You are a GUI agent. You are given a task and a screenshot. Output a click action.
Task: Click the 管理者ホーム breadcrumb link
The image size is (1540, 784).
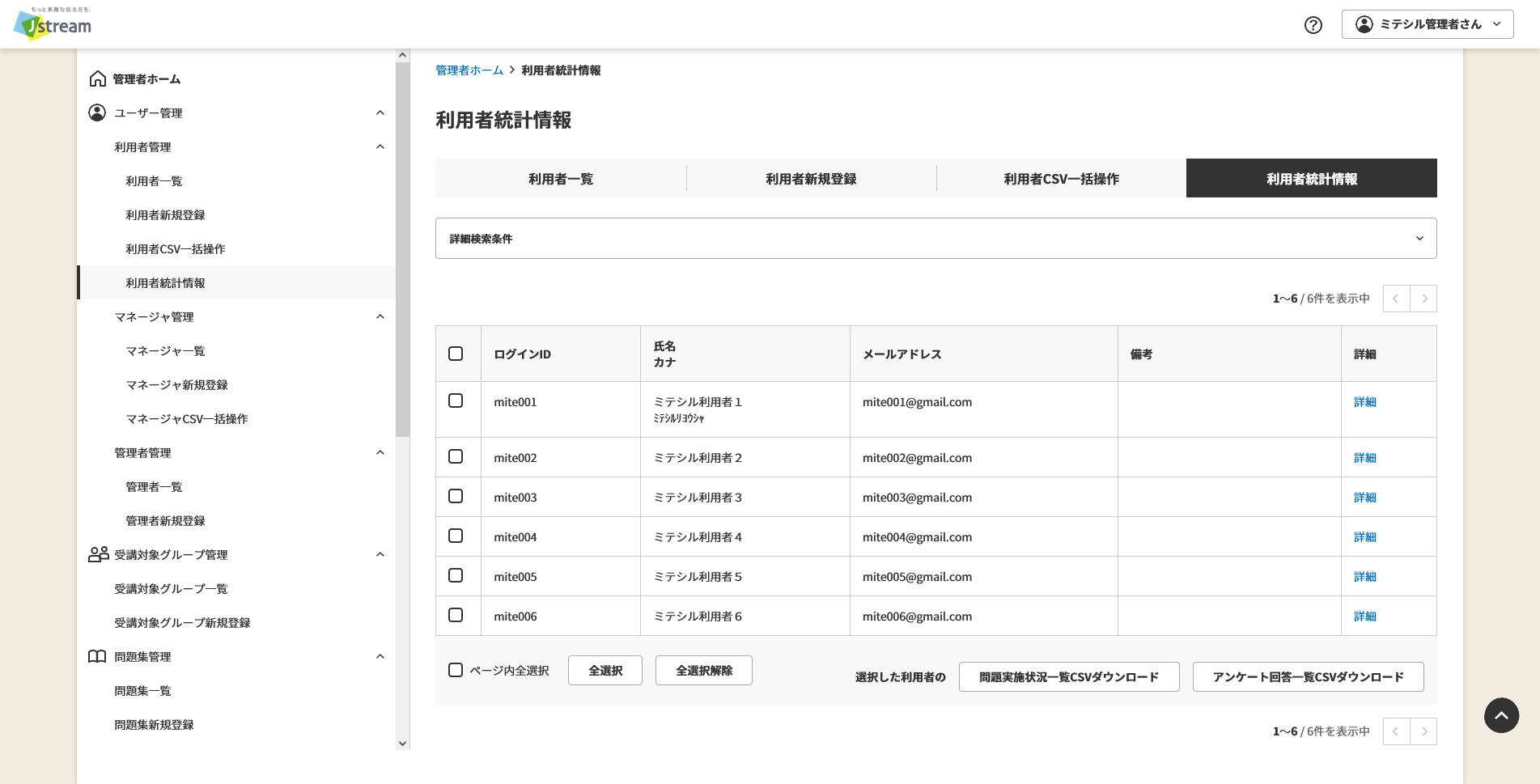tap(469, 70)
